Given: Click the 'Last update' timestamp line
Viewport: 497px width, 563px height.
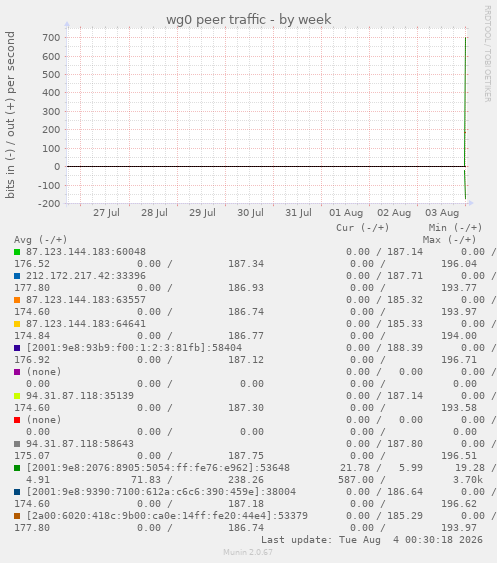Looking at the screenshot, I should click(x=372, y=540).
